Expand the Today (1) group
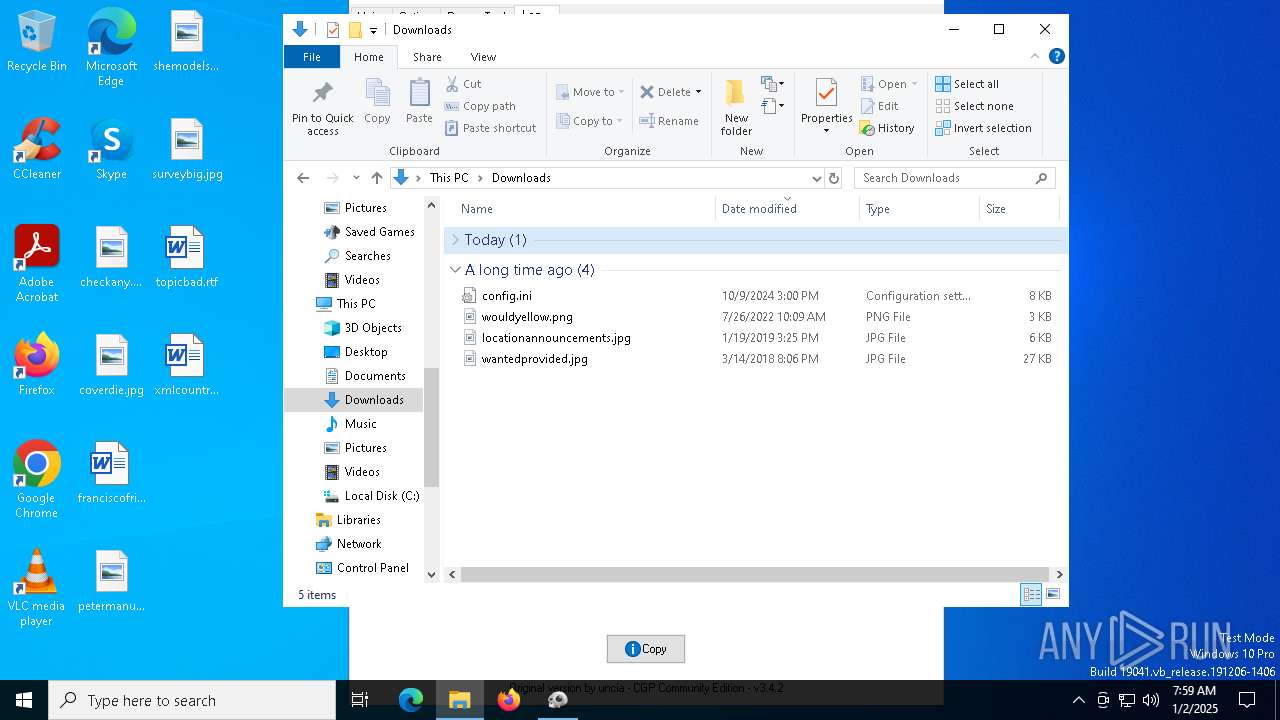 pyautogui.click(x=455, y=240)
